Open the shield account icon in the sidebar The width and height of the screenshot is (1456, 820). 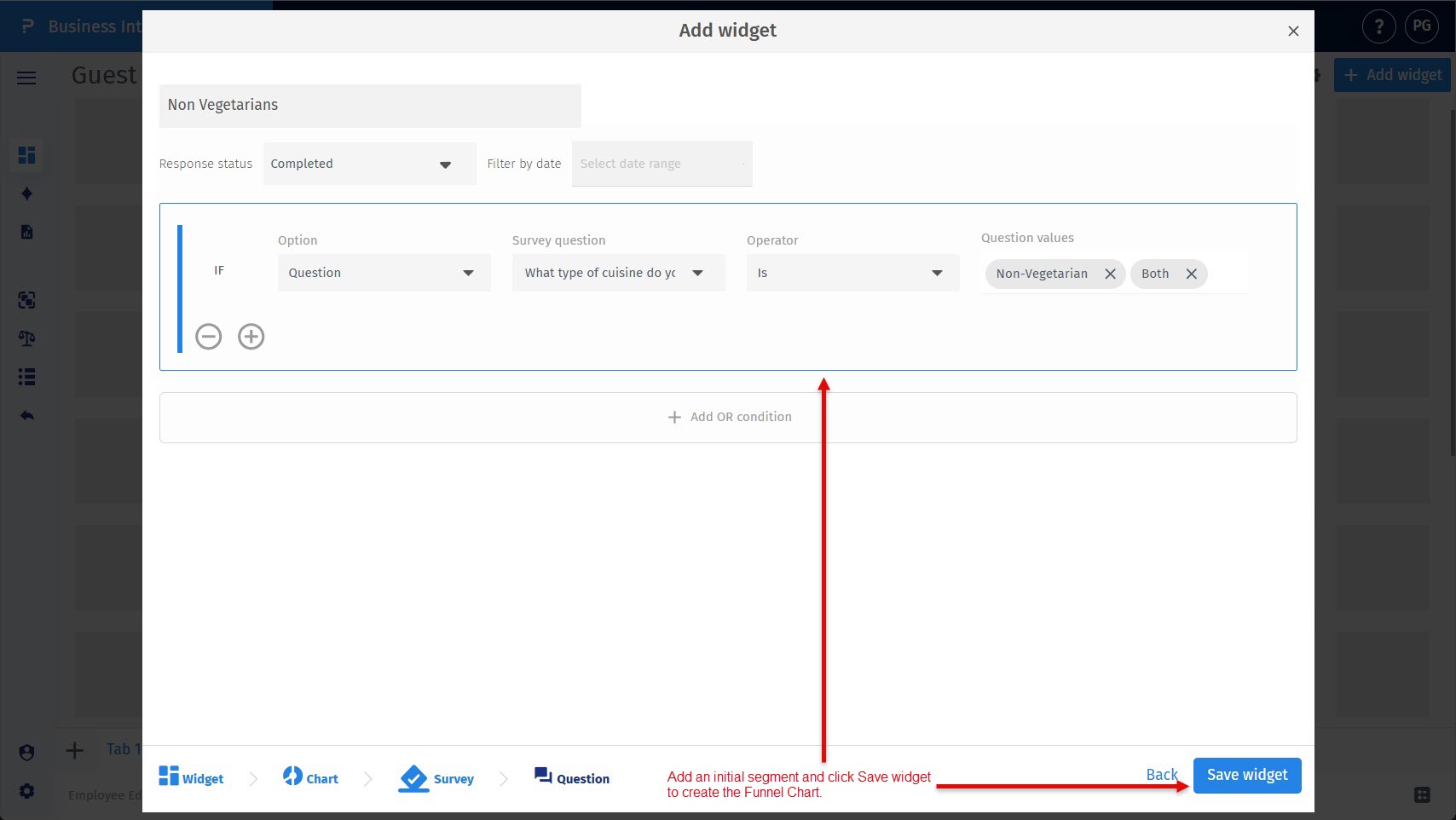[26, 753]
